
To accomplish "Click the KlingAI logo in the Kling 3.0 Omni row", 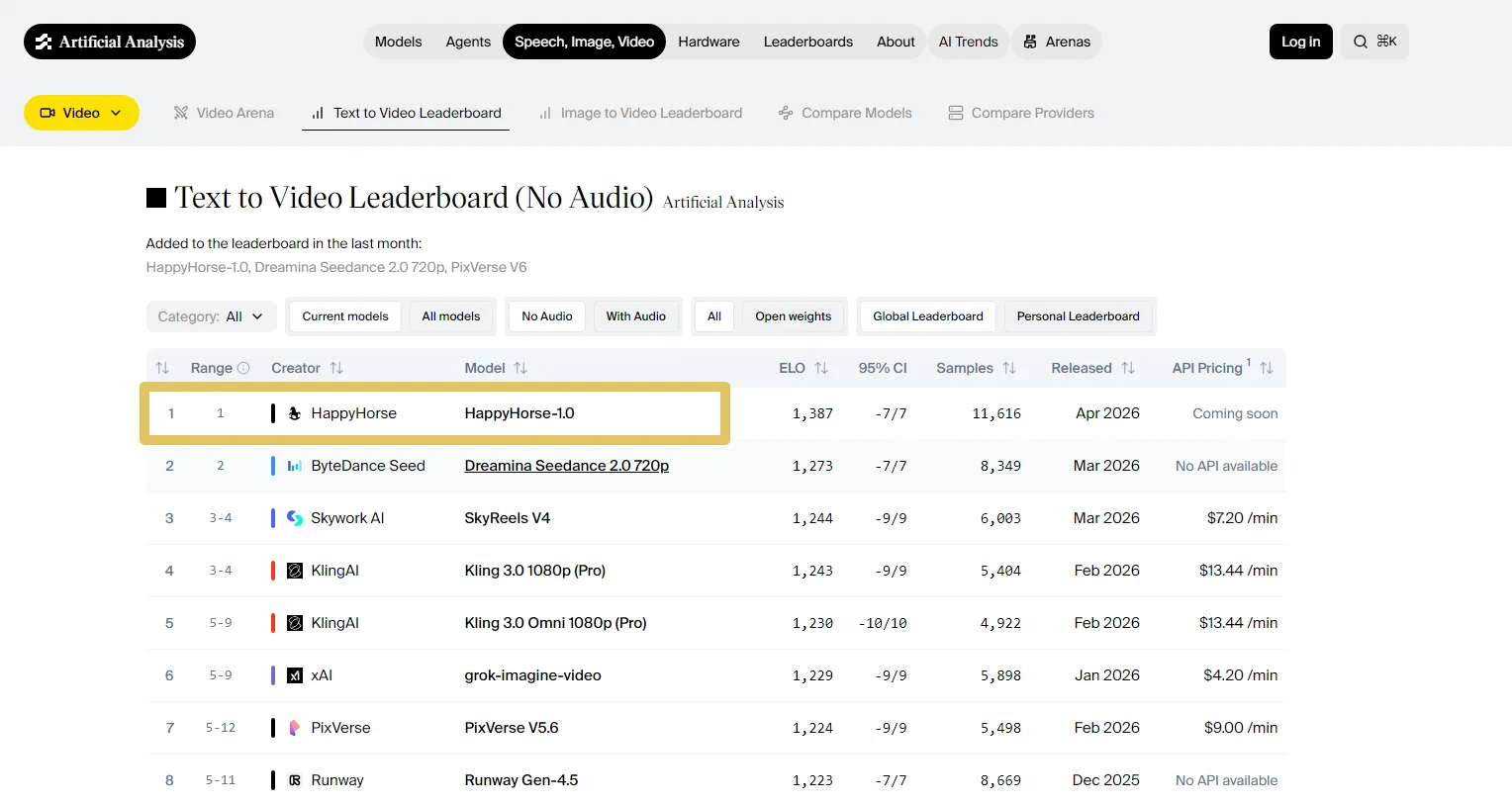I will [295, 623].
